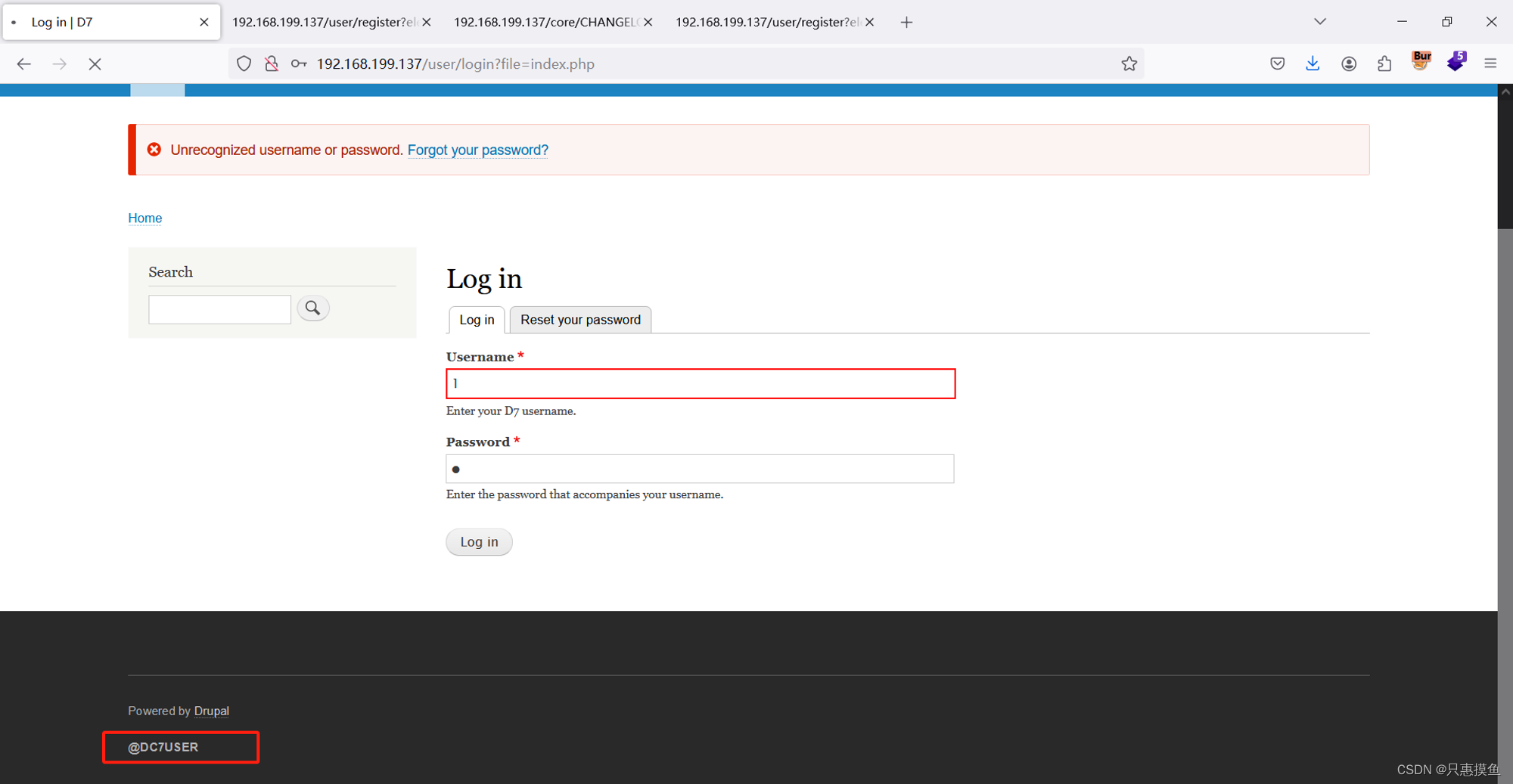
Task: Follow the Home breadcrumb link
Action: (144, 218)
